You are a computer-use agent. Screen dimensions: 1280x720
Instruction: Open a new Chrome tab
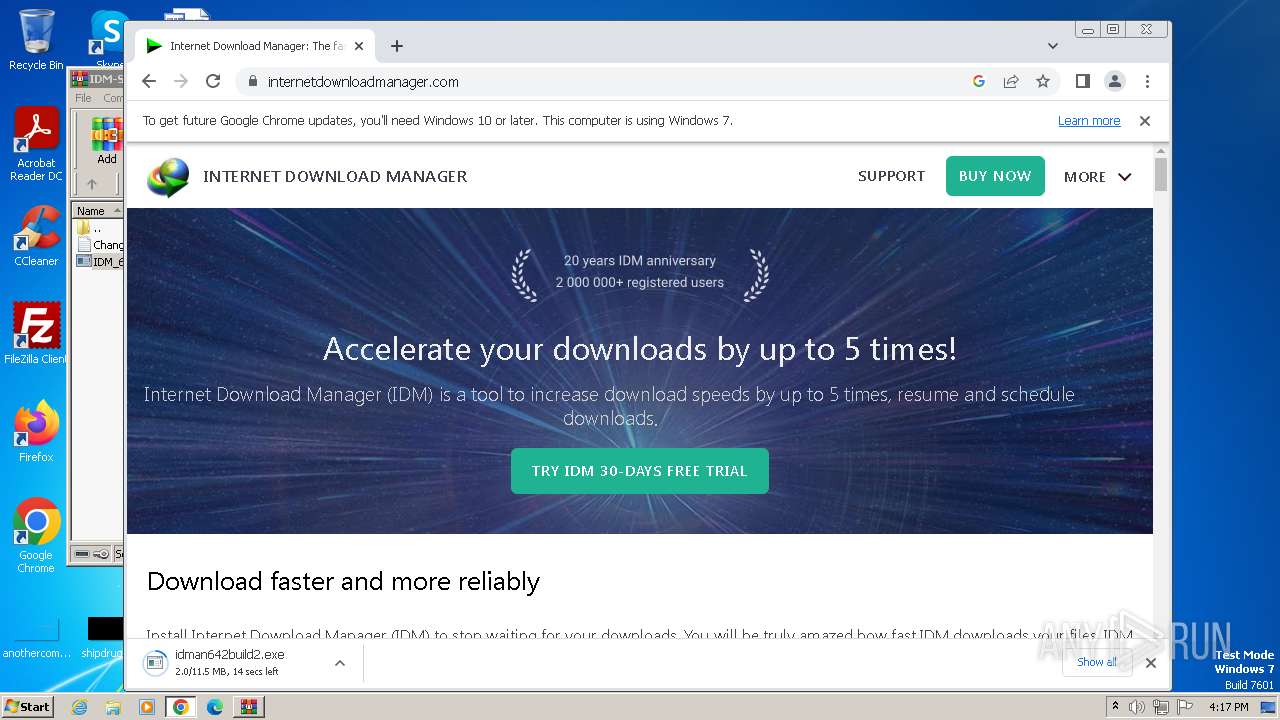pyautogui.click(x=397, y=46)
